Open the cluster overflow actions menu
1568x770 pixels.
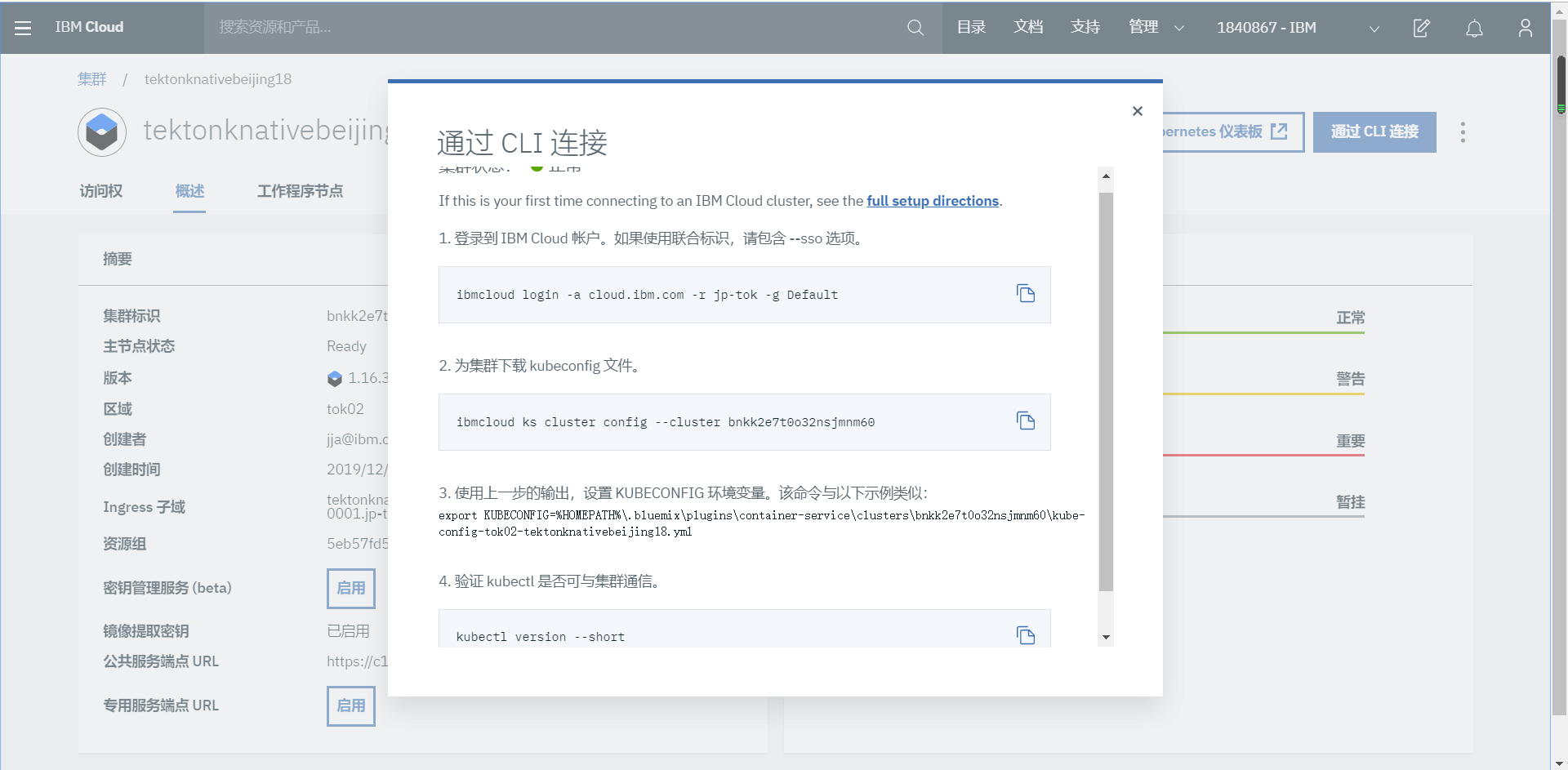click(1463, 132)
